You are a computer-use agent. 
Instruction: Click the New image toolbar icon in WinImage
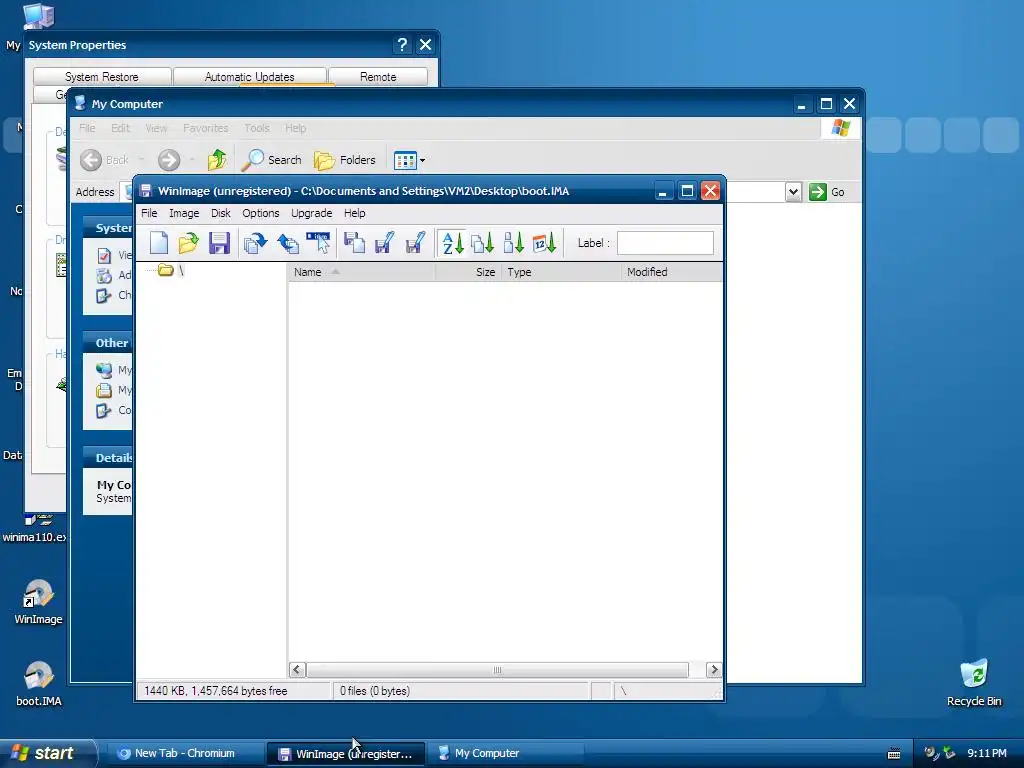tap(159, 243)
